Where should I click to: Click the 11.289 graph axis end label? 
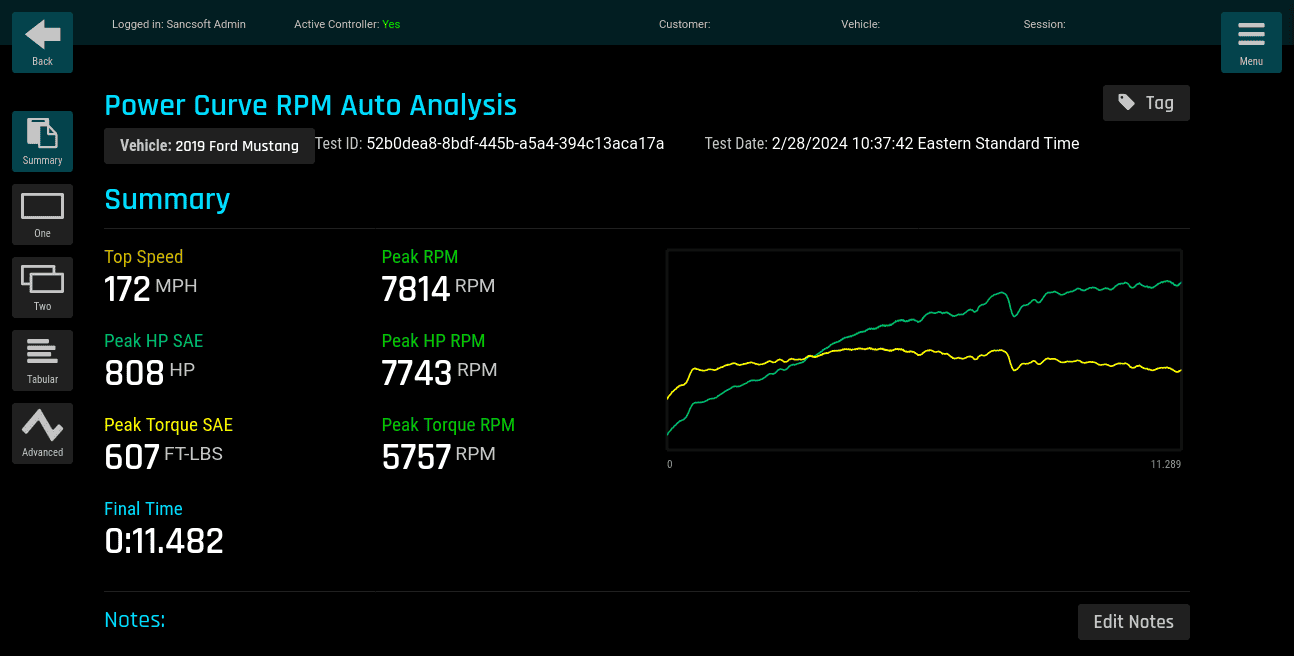[1166, 464]
